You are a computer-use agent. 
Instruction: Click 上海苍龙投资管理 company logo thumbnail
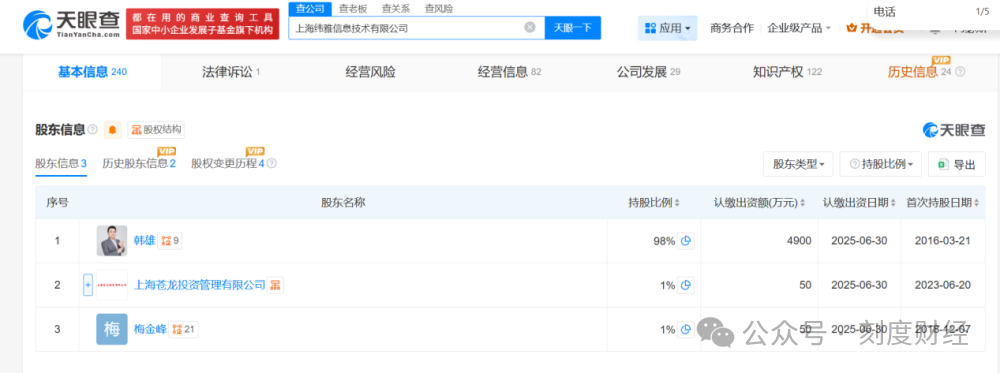(112, 285)
